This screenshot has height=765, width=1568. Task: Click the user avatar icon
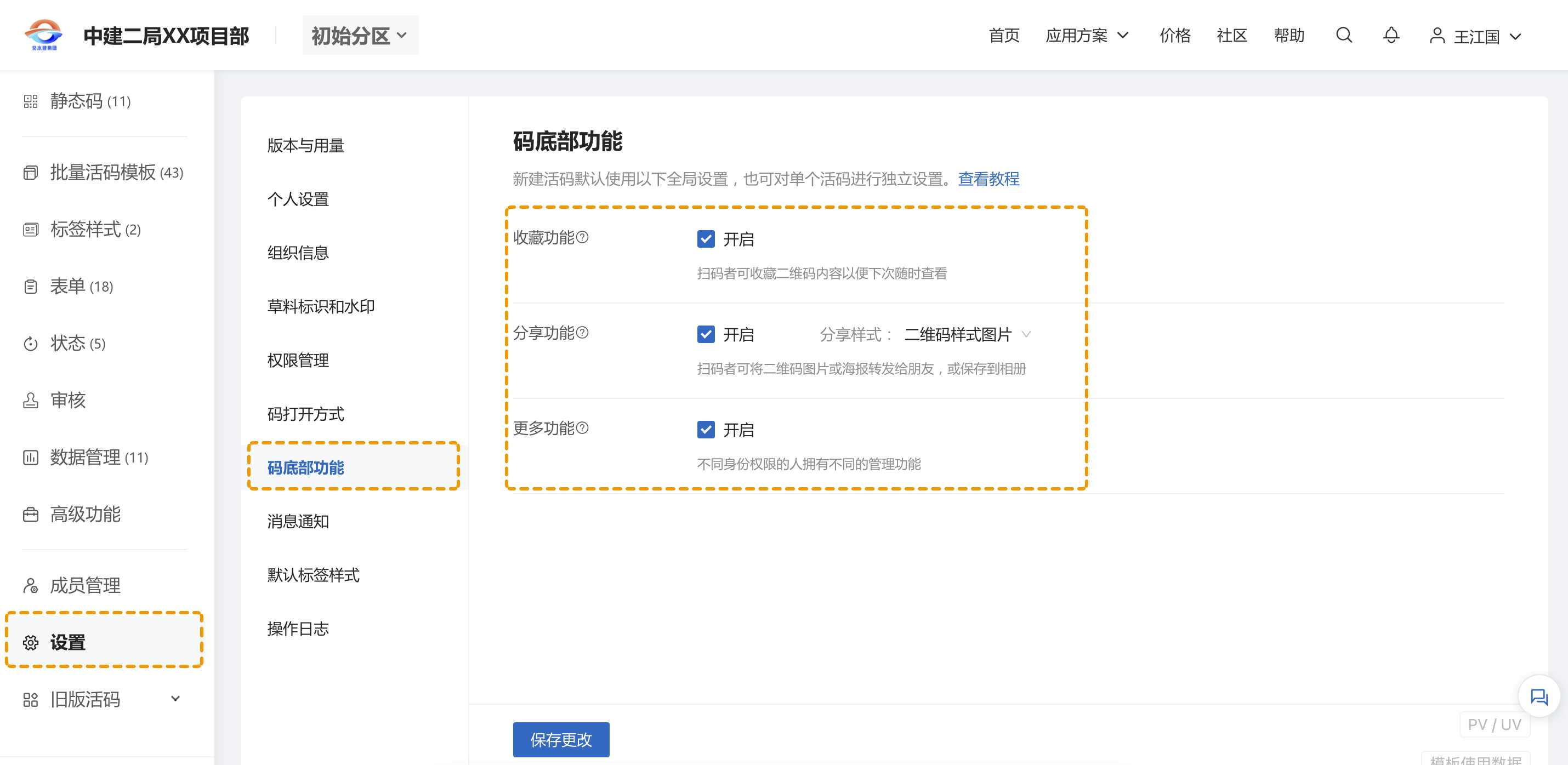tap(1436, 35)
